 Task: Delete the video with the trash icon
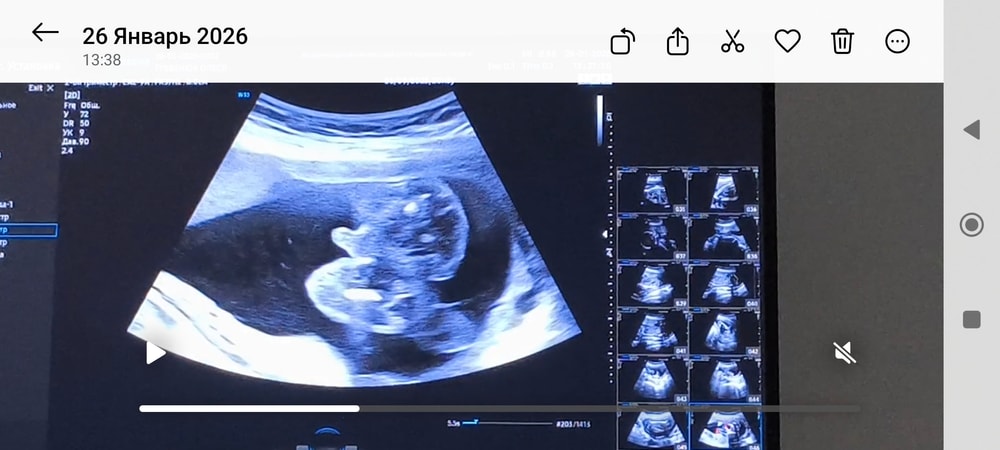point(842,42)
